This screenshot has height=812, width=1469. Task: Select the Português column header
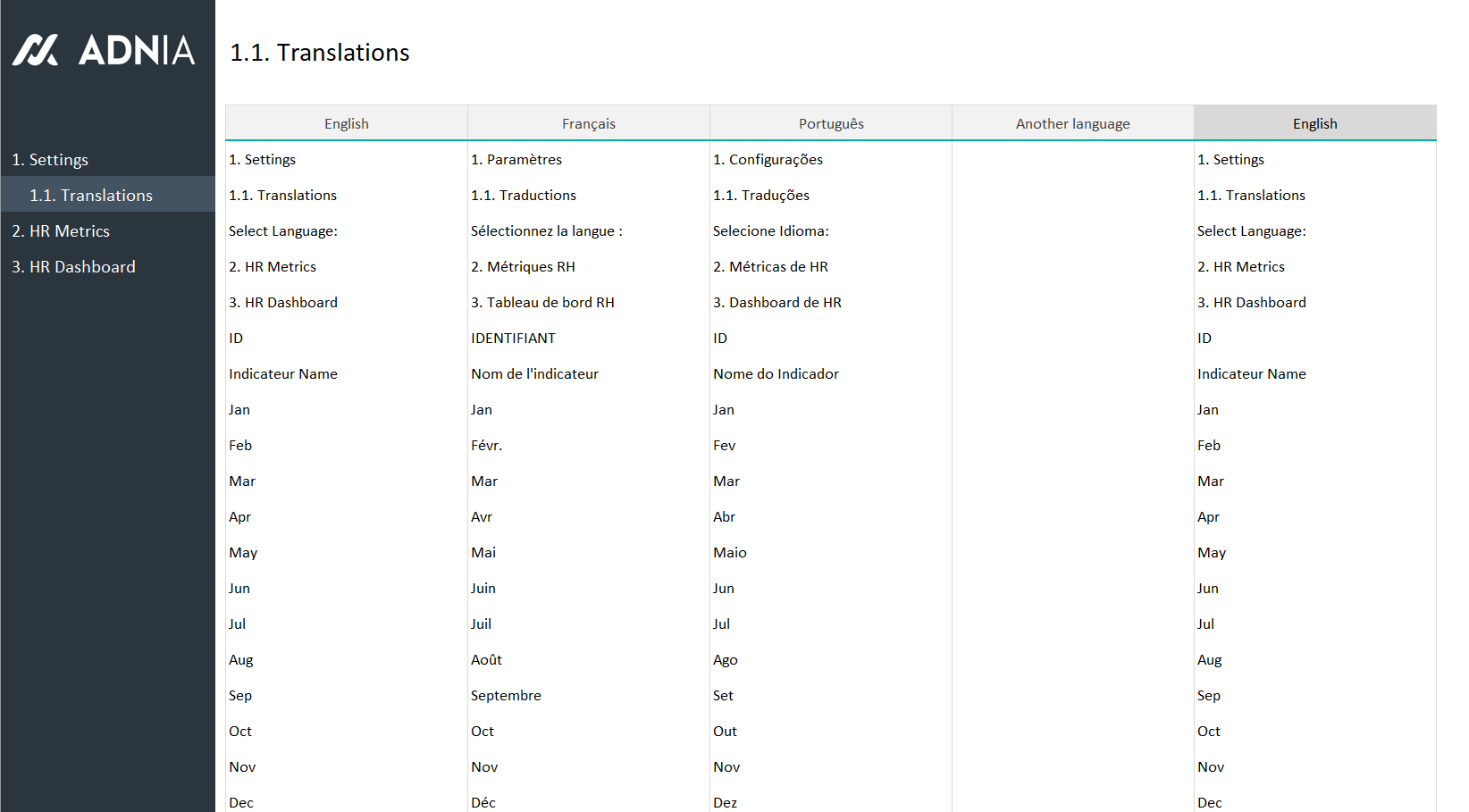[830, 124]
